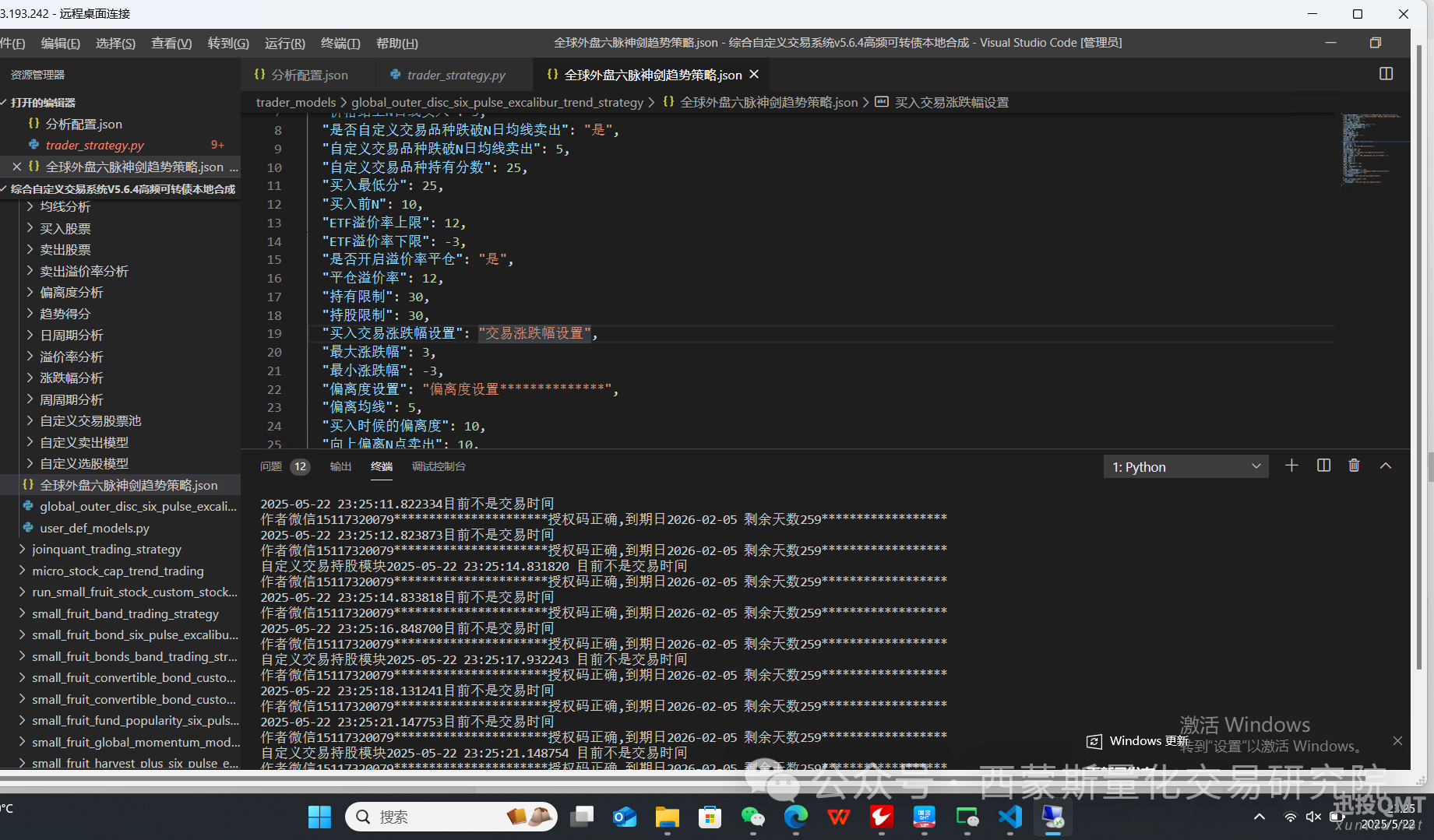This screenshot has width=1434, height=840.
Task: Click 买入交易涨跌幅设置 in the breadcrumb
Action: [x=951, y=103]
